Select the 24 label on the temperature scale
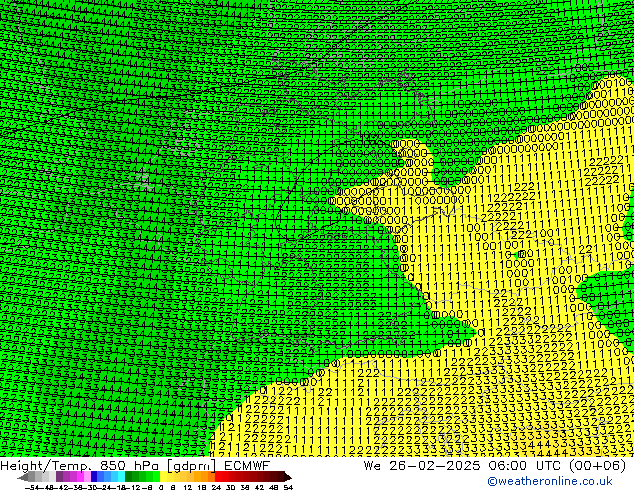Screen dimensions: 634x490 (216, 488)
